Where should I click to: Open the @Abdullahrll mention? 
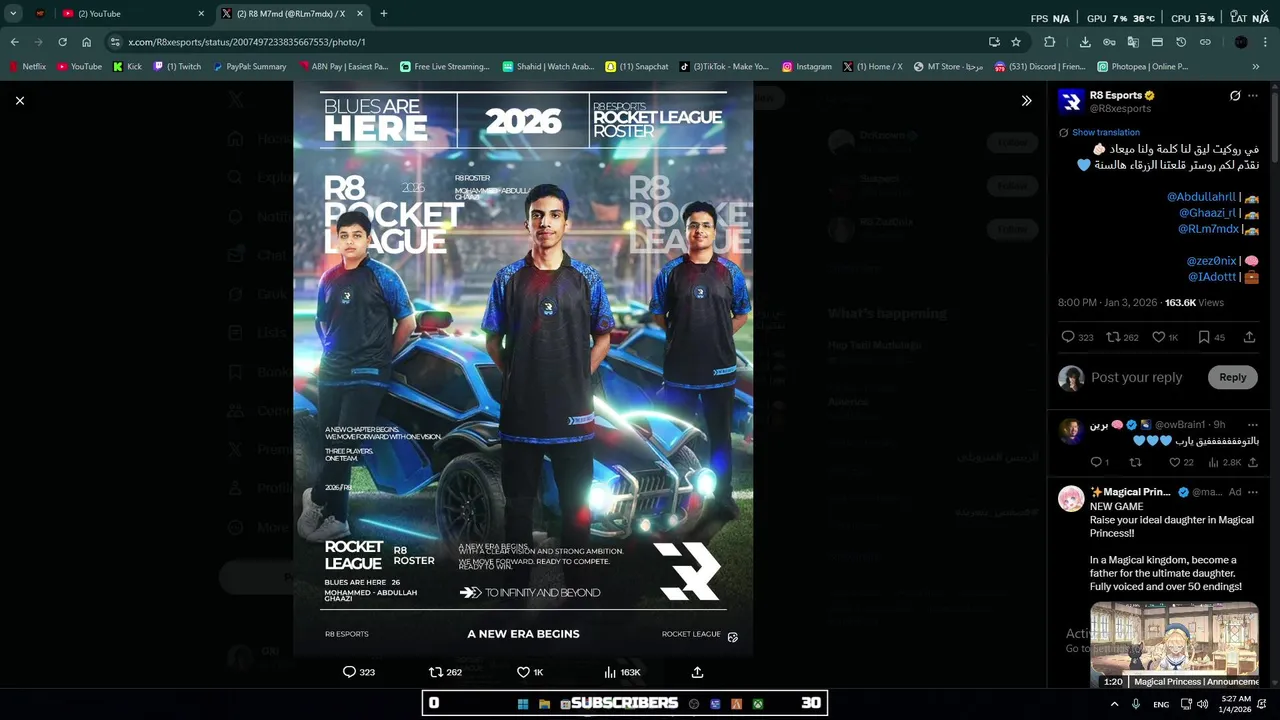click(x=1201, y=197)
